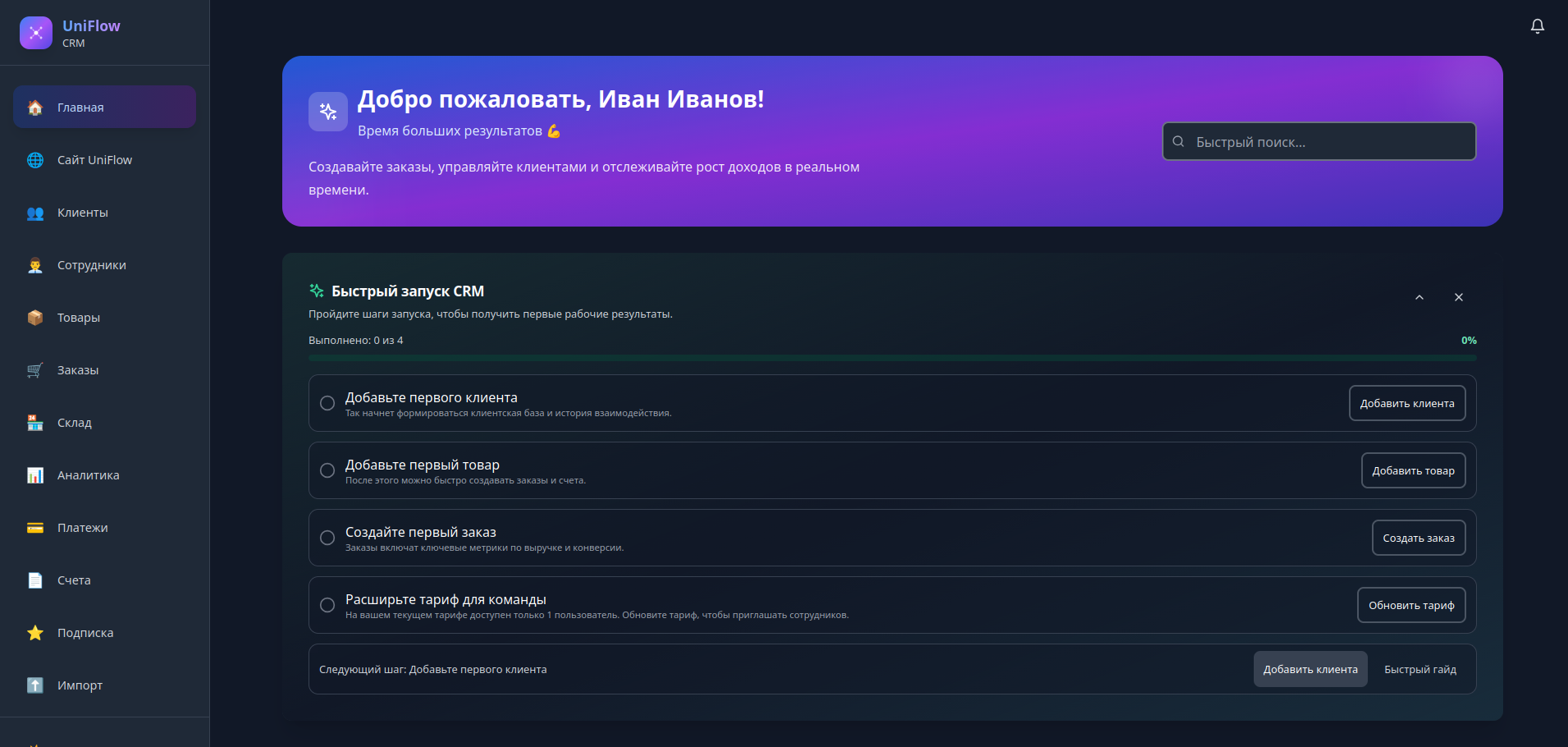1568x747 pixels.
Task: Open the Клиенты section via its people icon
Action: click(34, 213)
